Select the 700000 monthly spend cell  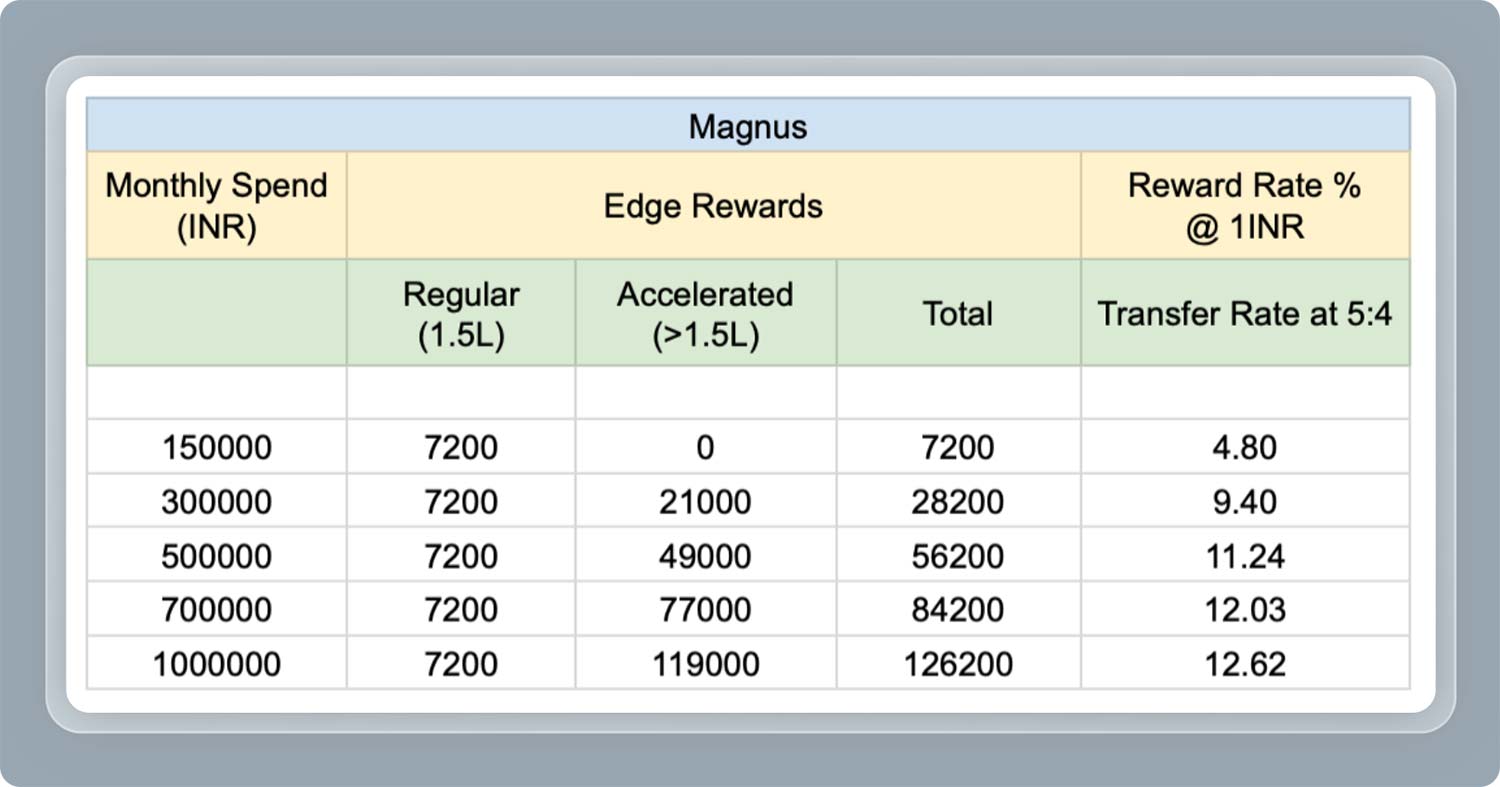[x=216, y=609]
